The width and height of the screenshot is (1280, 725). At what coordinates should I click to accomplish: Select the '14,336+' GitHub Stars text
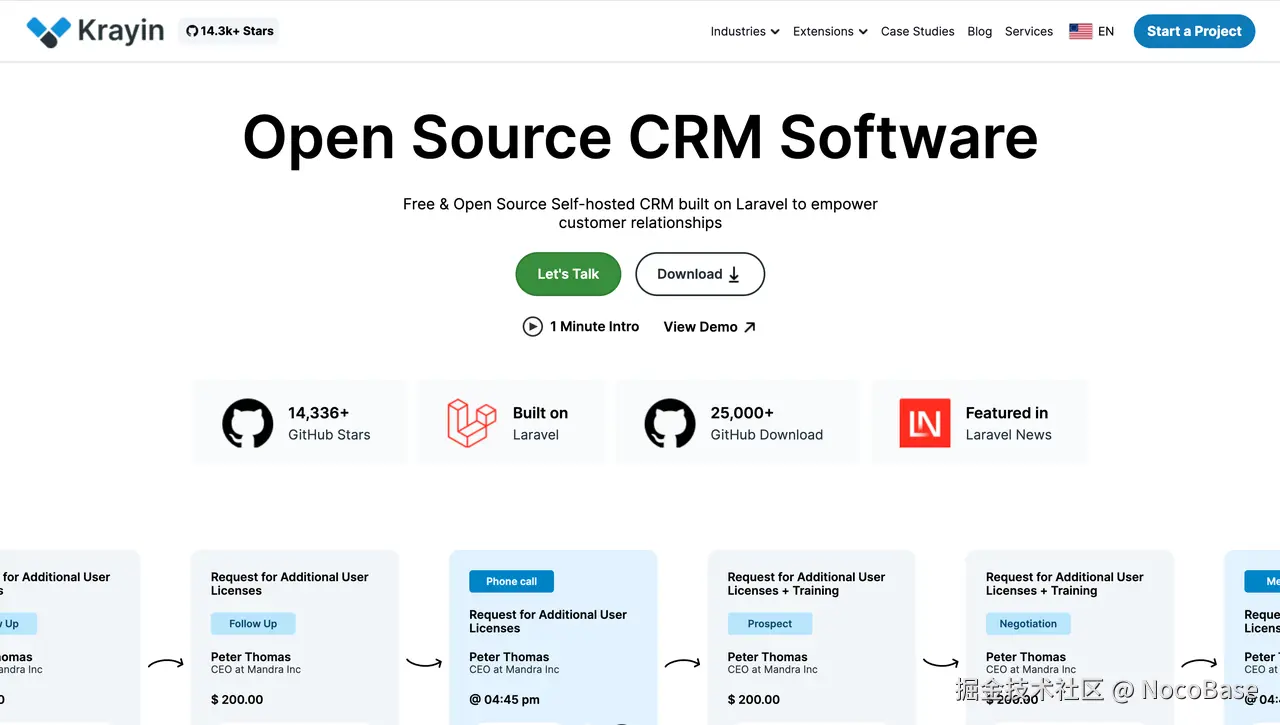(x=319, y=412)
